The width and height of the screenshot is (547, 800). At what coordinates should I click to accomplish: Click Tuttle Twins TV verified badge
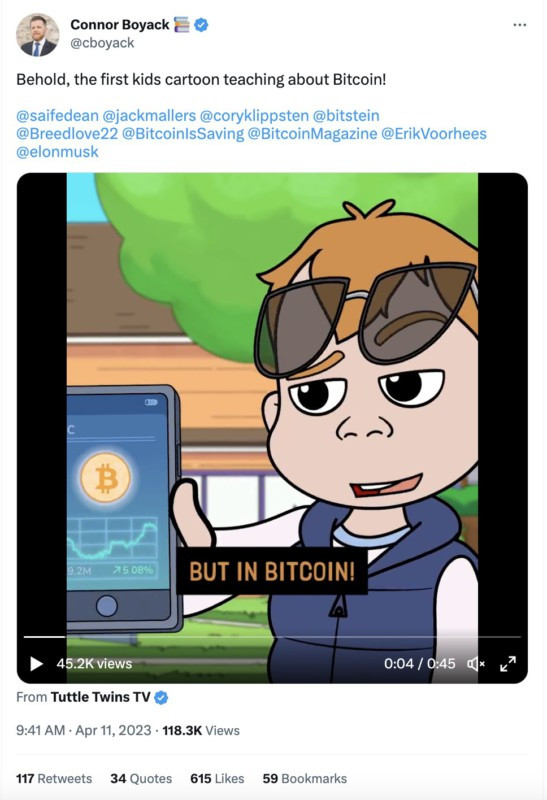[161, 697]
